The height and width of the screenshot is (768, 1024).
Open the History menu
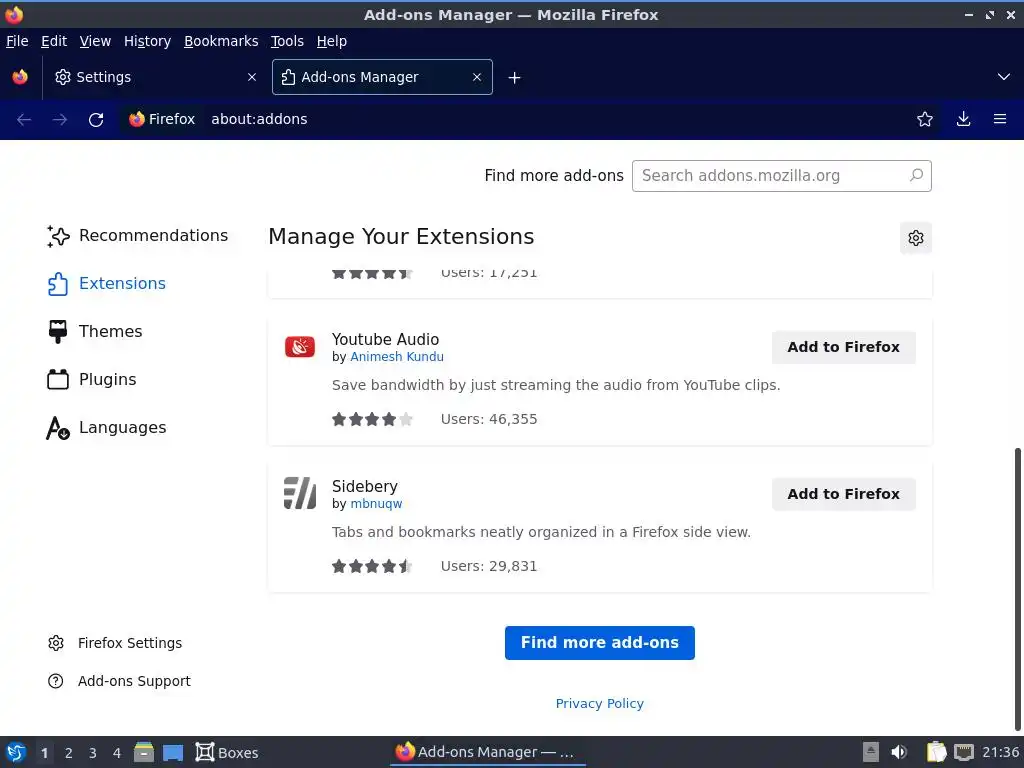[147, 41]
